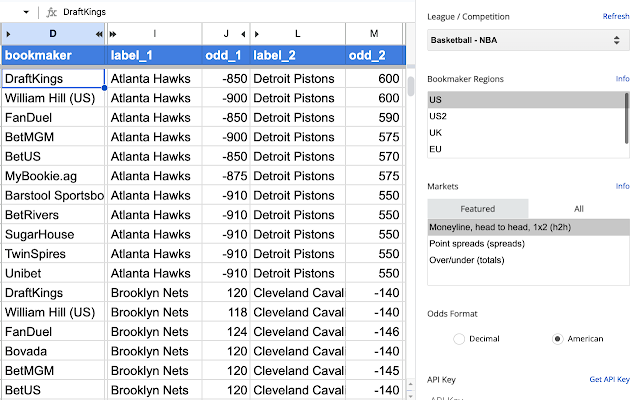Click the scroll up arrow of the sheet
This screenshot has height=400, width=640.
pos(411,384)
